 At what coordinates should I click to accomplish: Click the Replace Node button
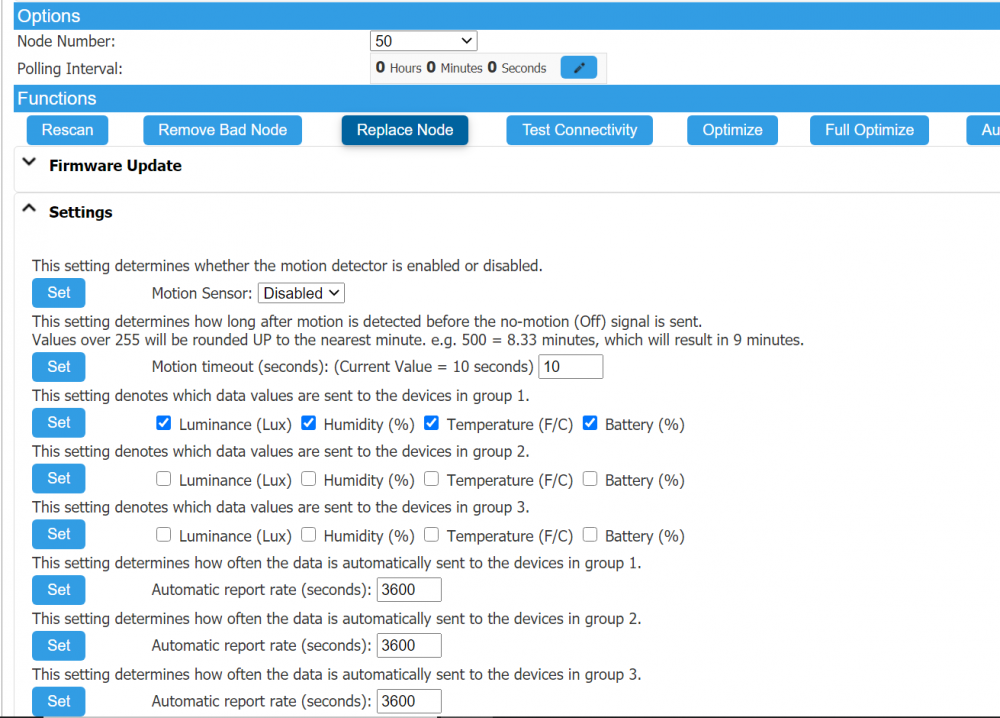click(404, 130)
